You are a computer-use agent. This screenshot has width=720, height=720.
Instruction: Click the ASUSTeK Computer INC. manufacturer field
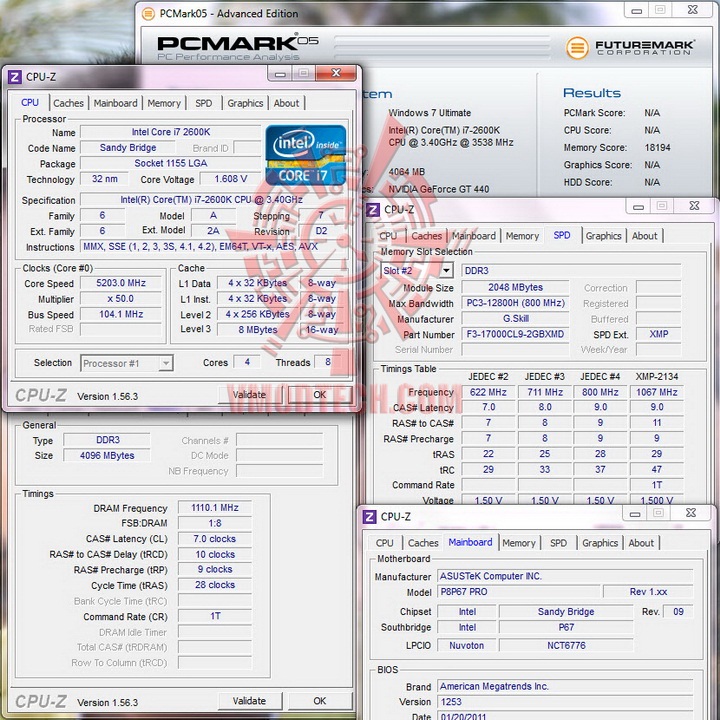click(565, 576)
